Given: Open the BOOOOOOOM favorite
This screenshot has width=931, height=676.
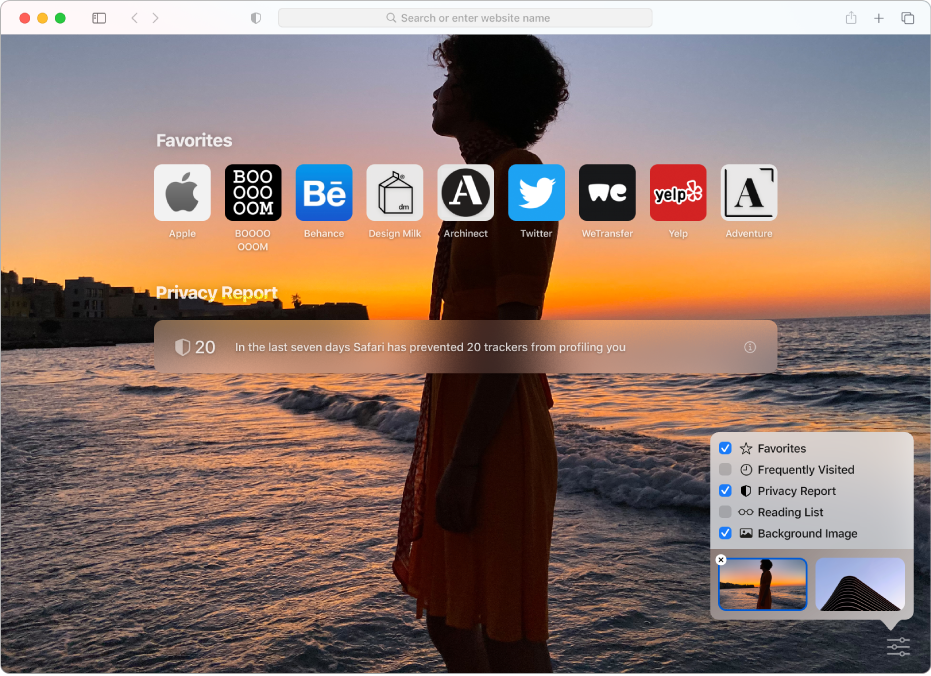Looking at the screenshot, I should tap(253, 192).
